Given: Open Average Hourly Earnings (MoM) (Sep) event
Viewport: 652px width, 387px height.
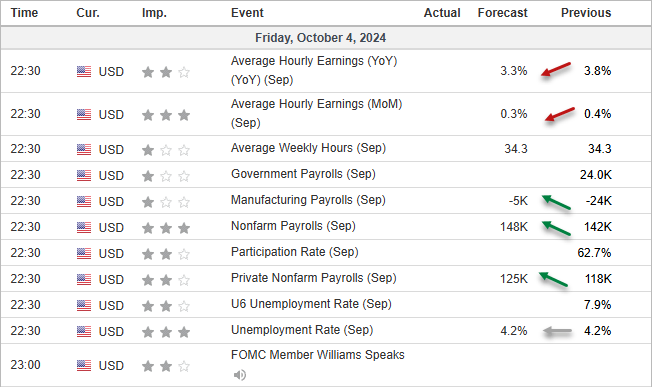Looking at the screenshot, I should pos(316,113).
